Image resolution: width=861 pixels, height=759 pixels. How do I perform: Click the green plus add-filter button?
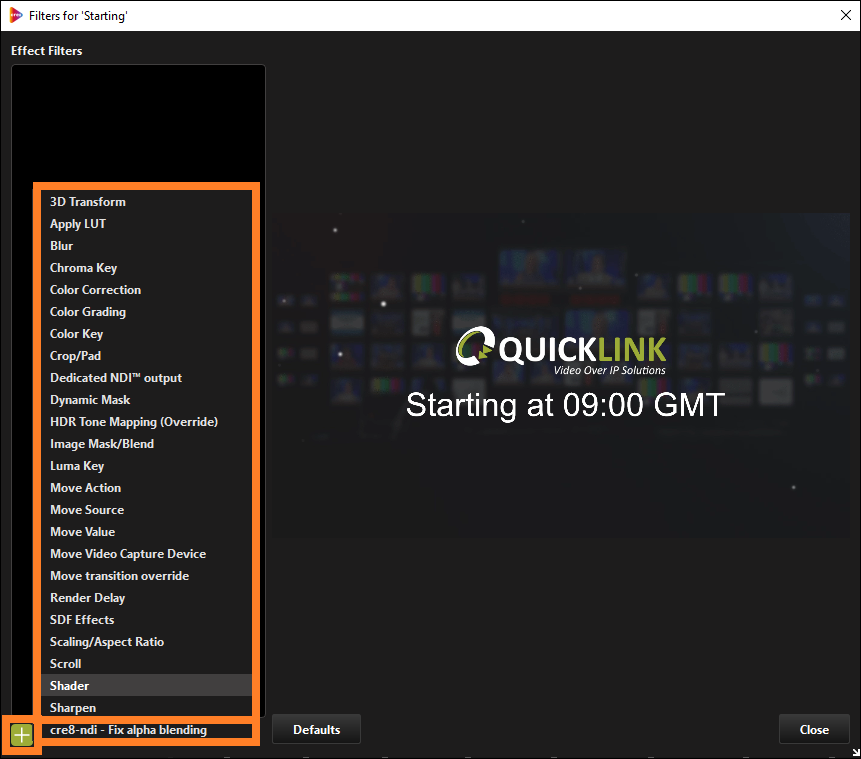[22, 734]
